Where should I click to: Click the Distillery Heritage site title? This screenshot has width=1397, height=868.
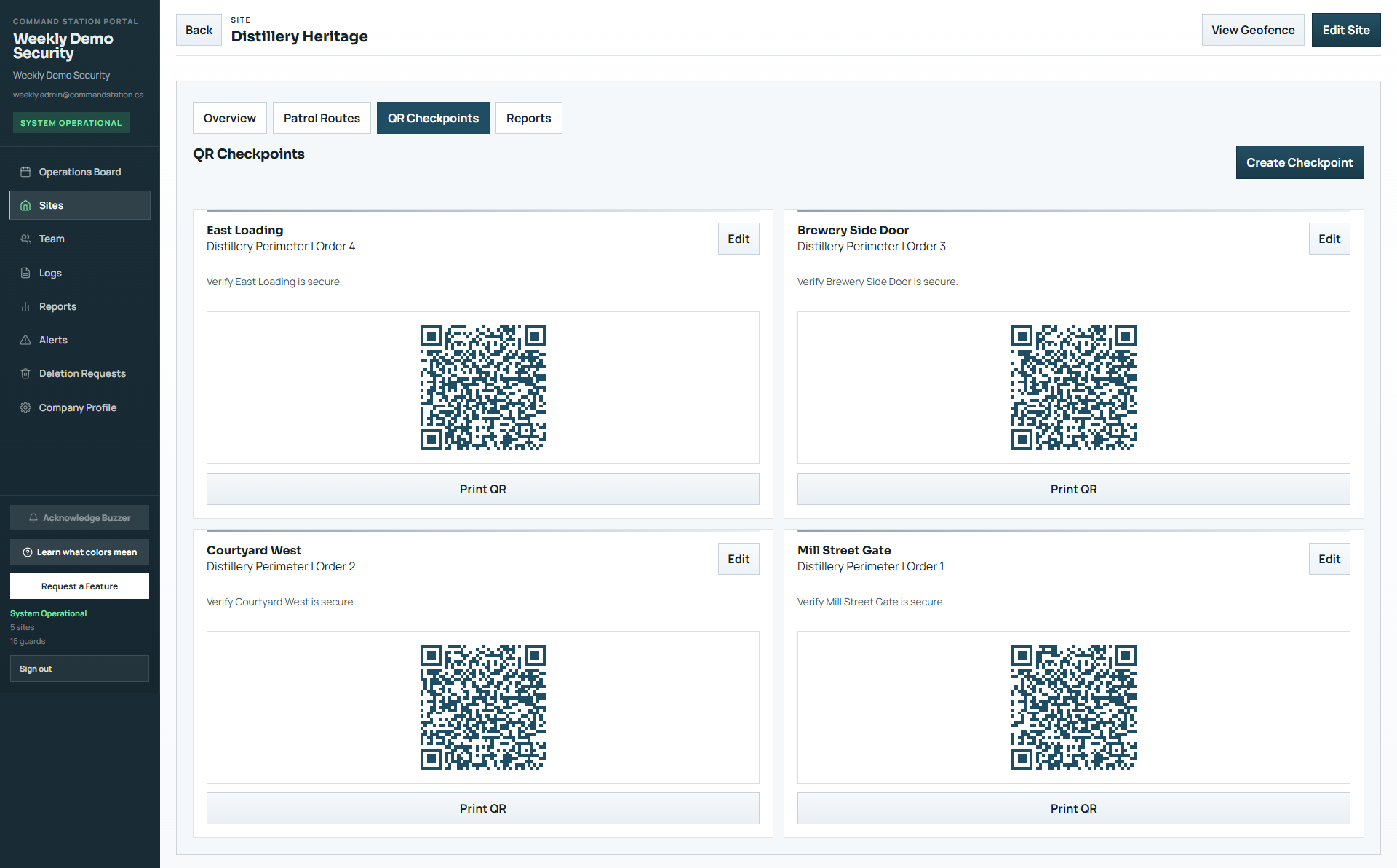(300, 36)
